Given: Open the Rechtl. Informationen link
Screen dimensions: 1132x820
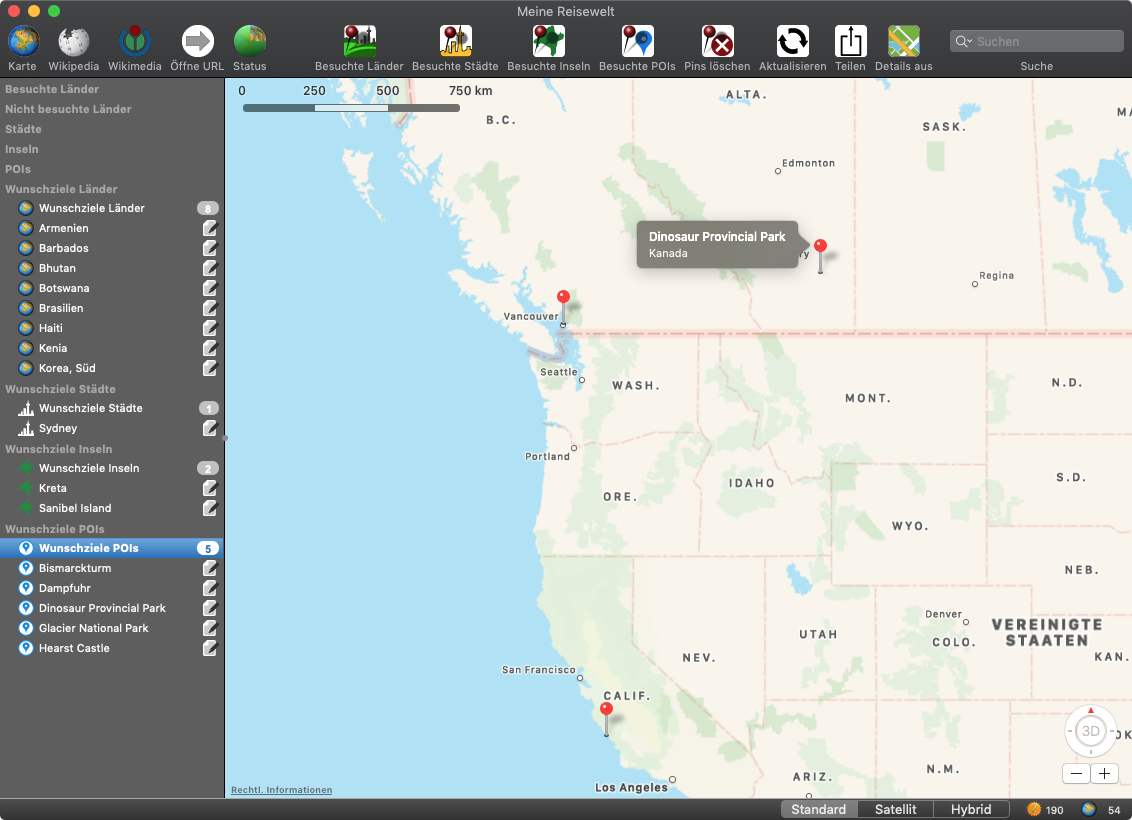Looking at the screenshot, I should pyautogui.click(x=281, y=790).
